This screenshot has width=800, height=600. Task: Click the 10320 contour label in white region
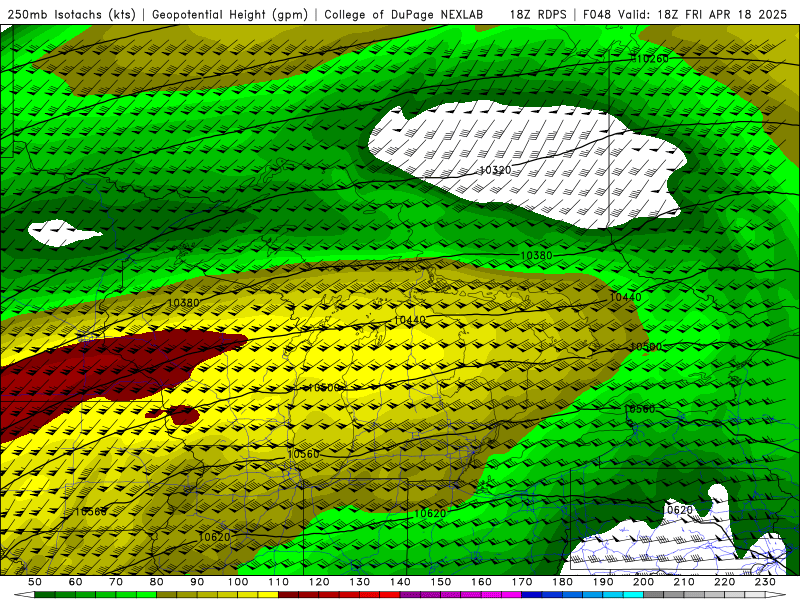(495, 170)
